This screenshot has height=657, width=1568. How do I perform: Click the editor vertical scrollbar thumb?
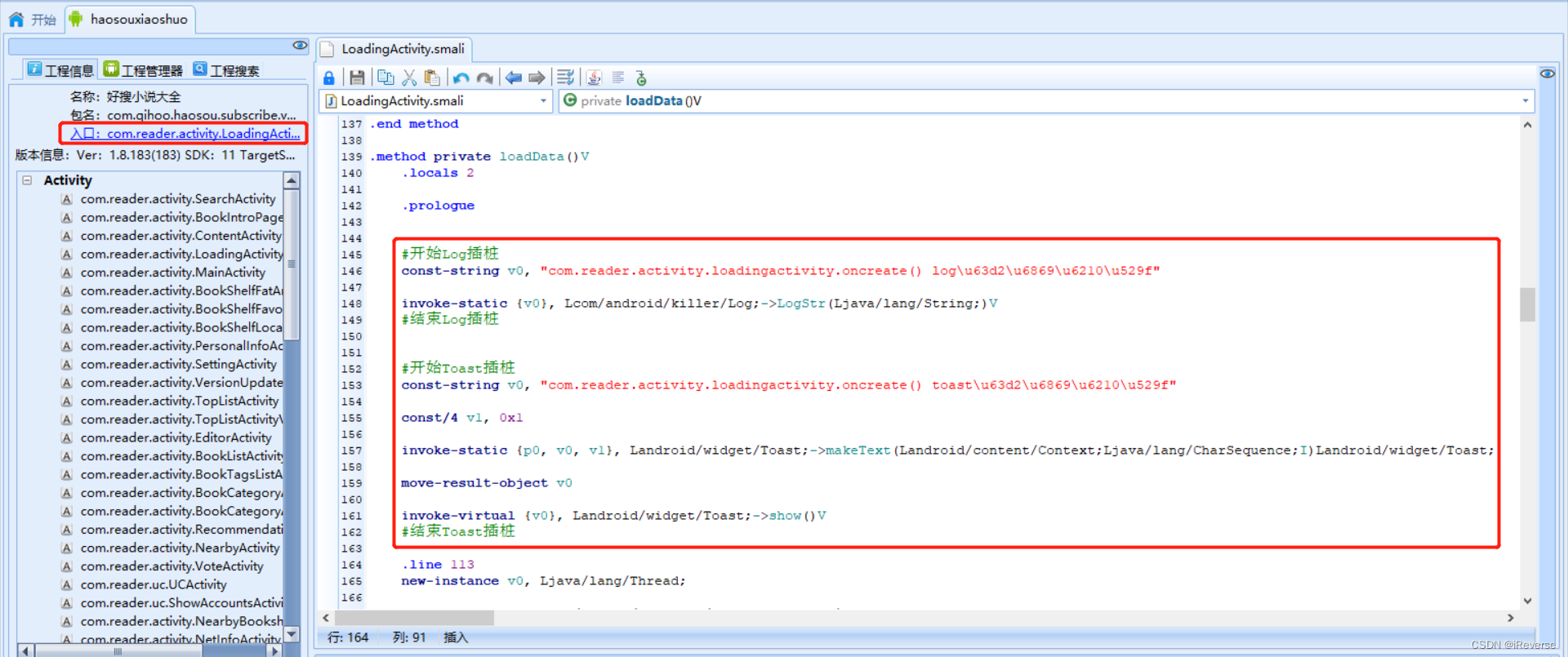pyautogui.click(x=1527, y=304)
